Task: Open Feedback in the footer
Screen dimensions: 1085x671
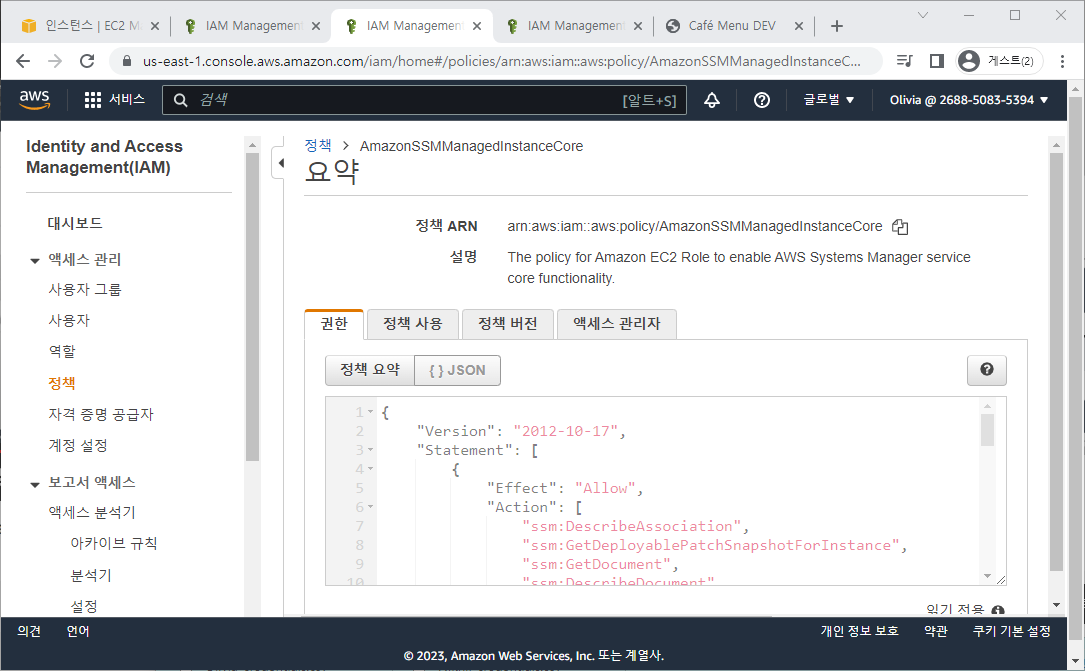Action: point(29,631)
